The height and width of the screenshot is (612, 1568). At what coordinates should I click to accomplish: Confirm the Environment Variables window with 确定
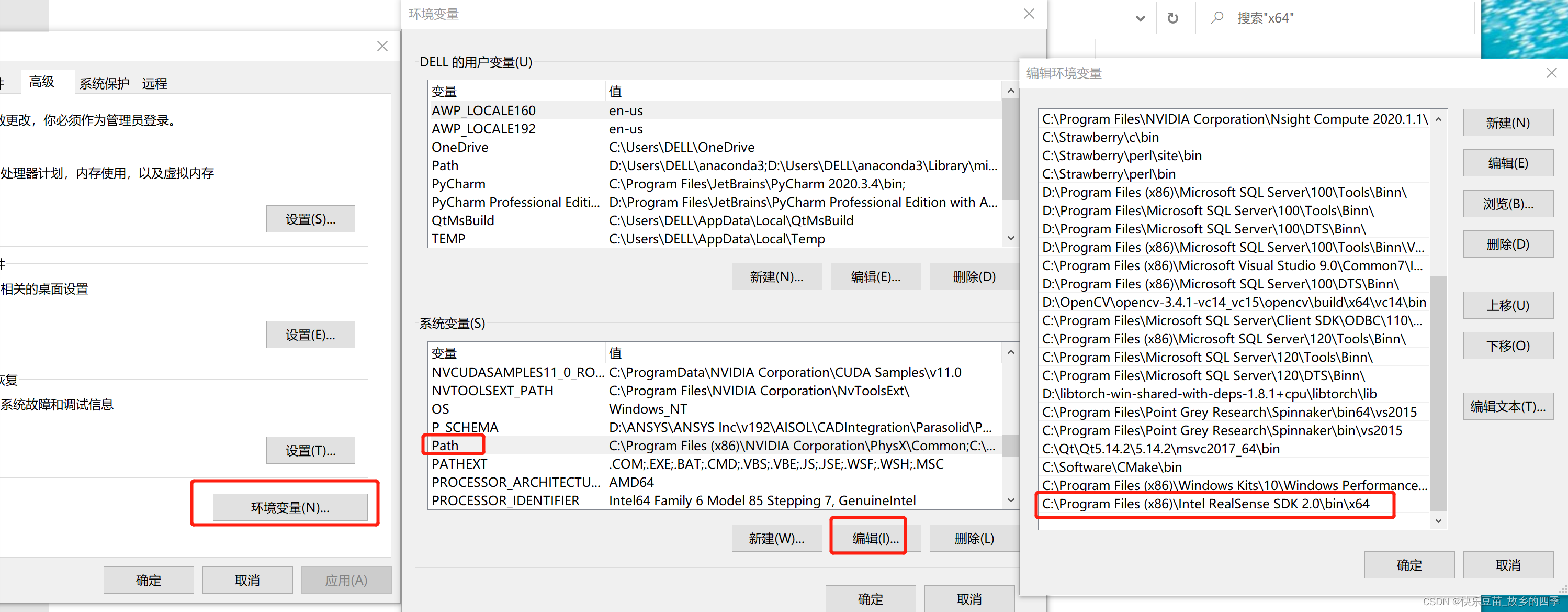[x=871, y=599]
